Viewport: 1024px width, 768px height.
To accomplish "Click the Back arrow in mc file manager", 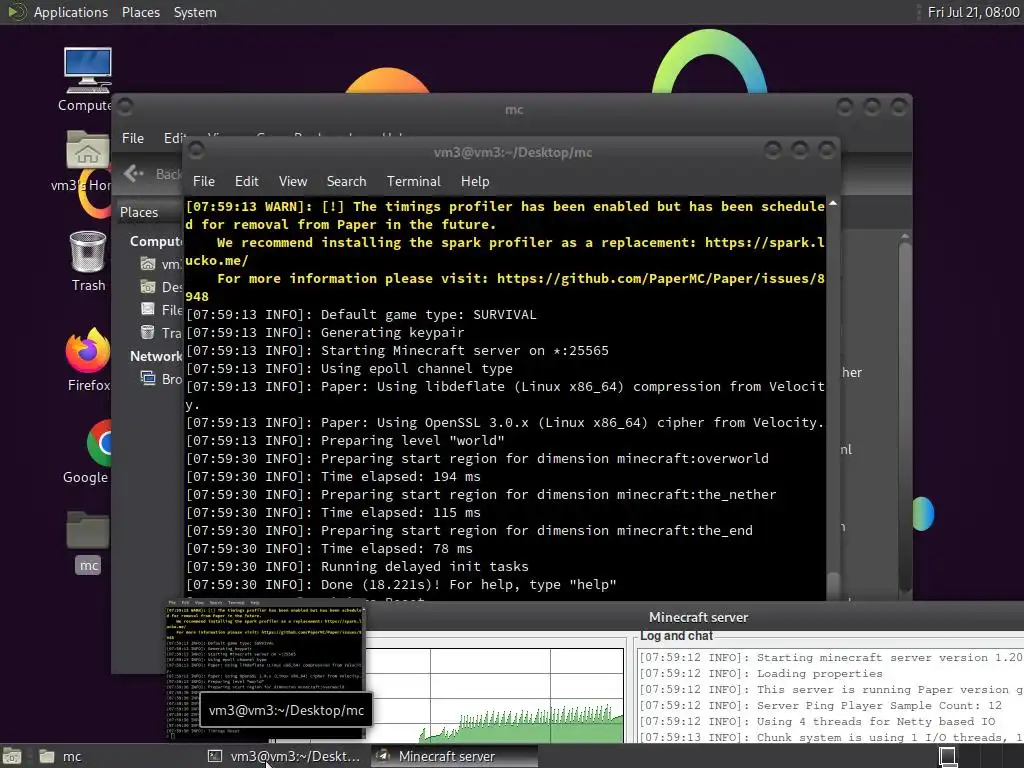I will pyautogui.click(x=133, y=173).
